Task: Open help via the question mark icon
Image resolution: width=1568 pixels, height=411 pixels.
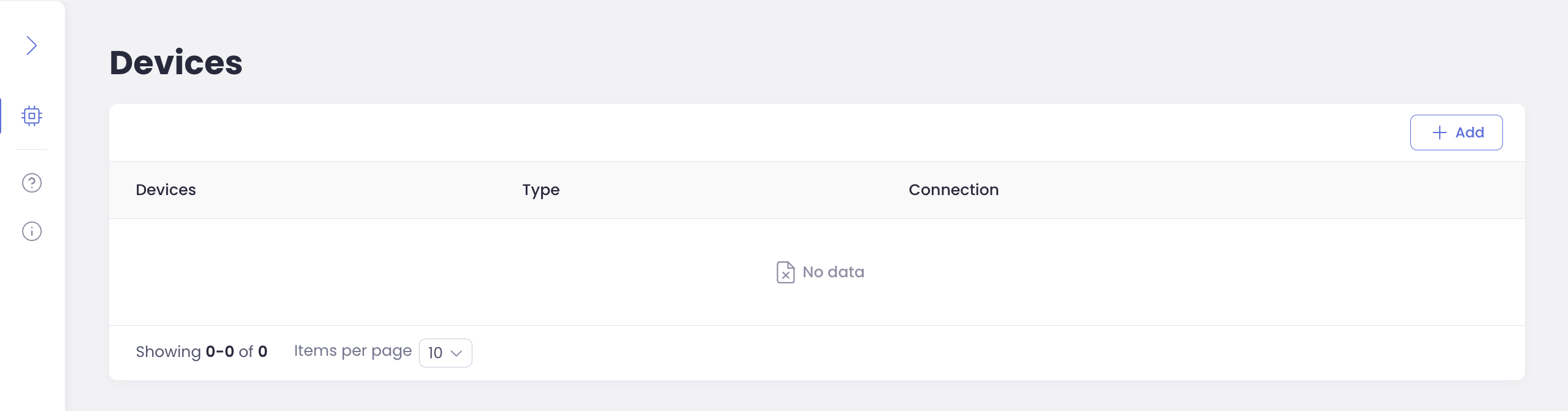Action: coord(32,183)
